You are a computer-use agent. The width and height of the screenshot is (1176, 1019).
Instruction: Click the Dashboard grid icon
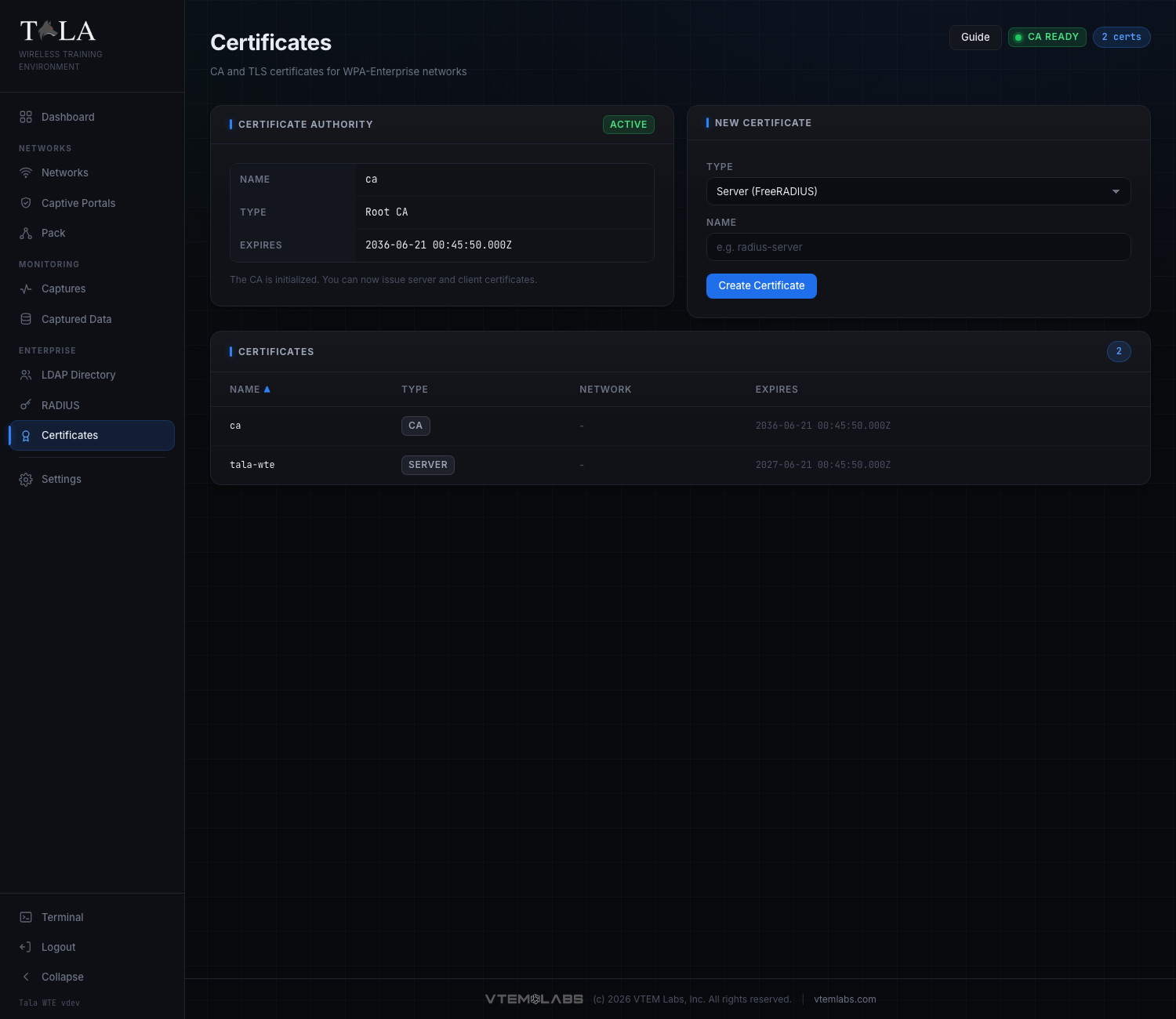(26, 117)
